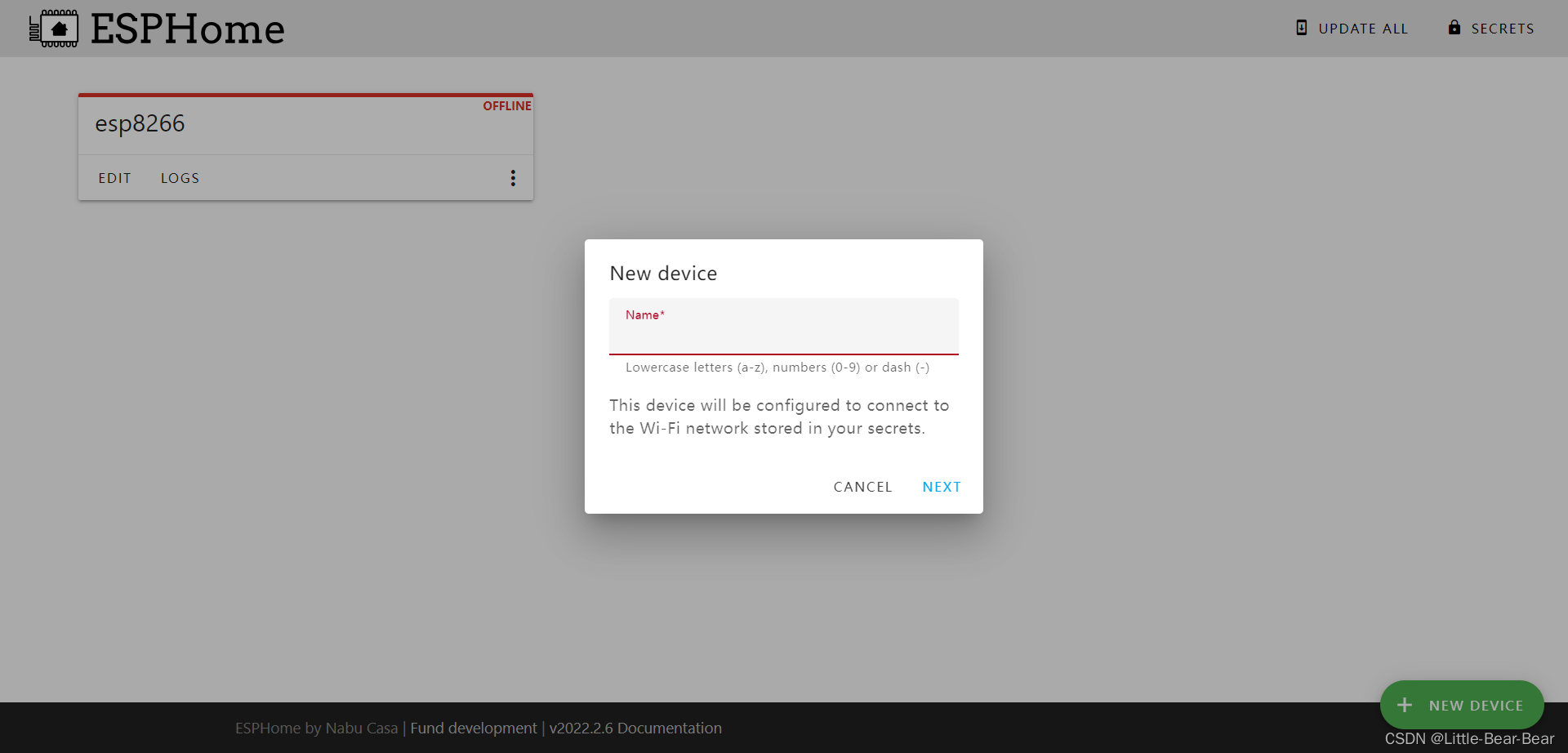Screen dimensions: 1568x753
Task: Open the v2022.2.6 Documentation link
Action: click(x=636, y=728)
